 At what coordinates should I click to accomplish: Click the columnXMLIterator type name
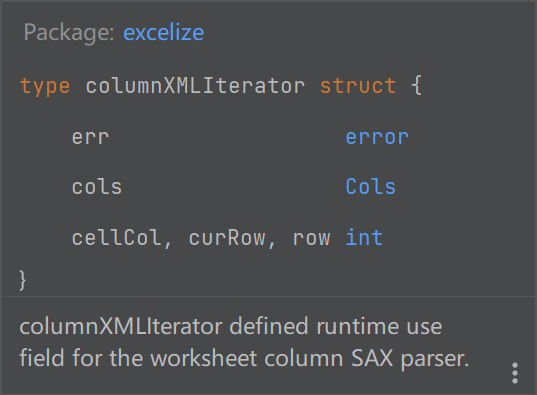(x=195, y=86)
